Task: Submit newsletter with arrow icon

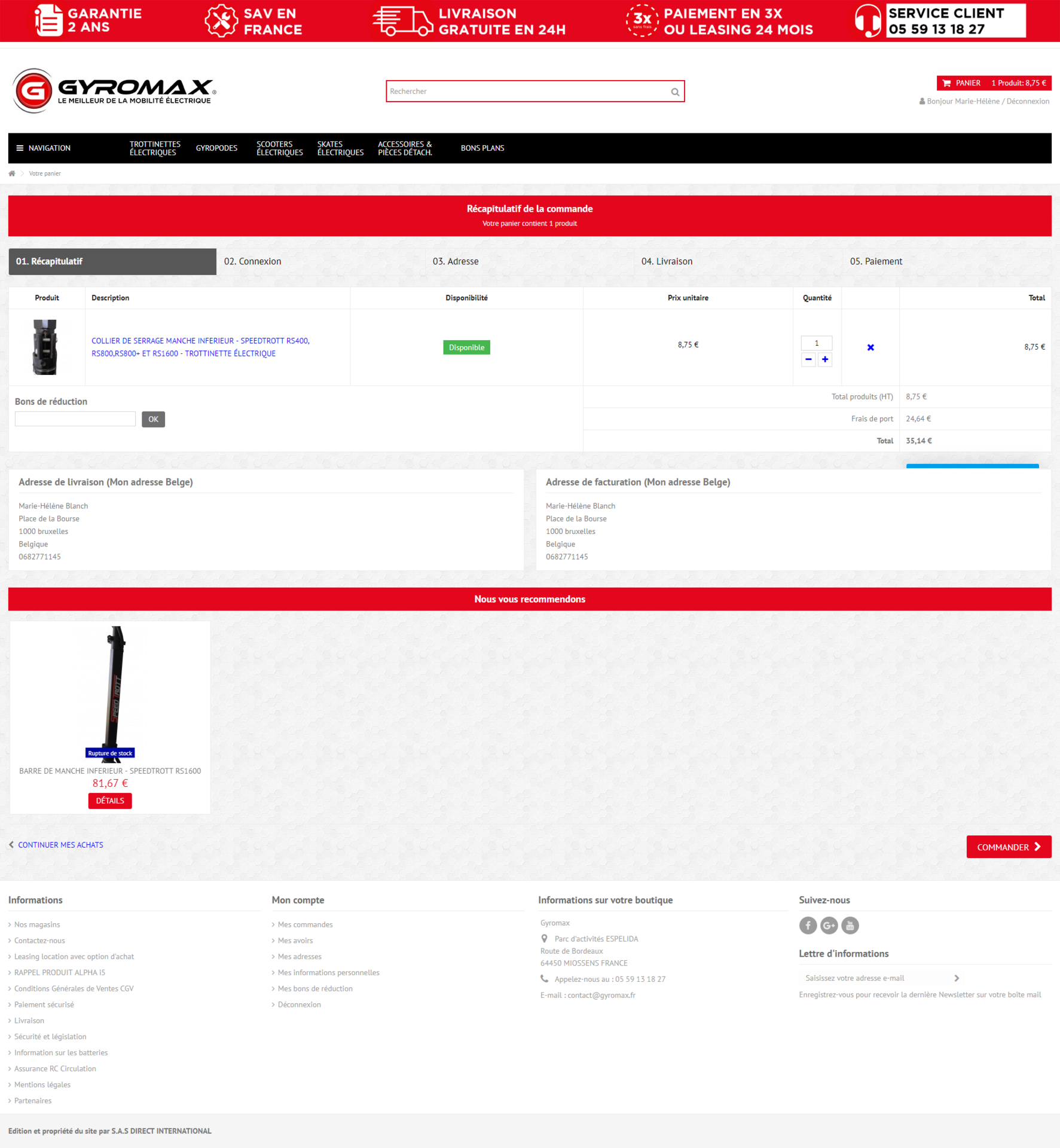Action: point(957,978)
